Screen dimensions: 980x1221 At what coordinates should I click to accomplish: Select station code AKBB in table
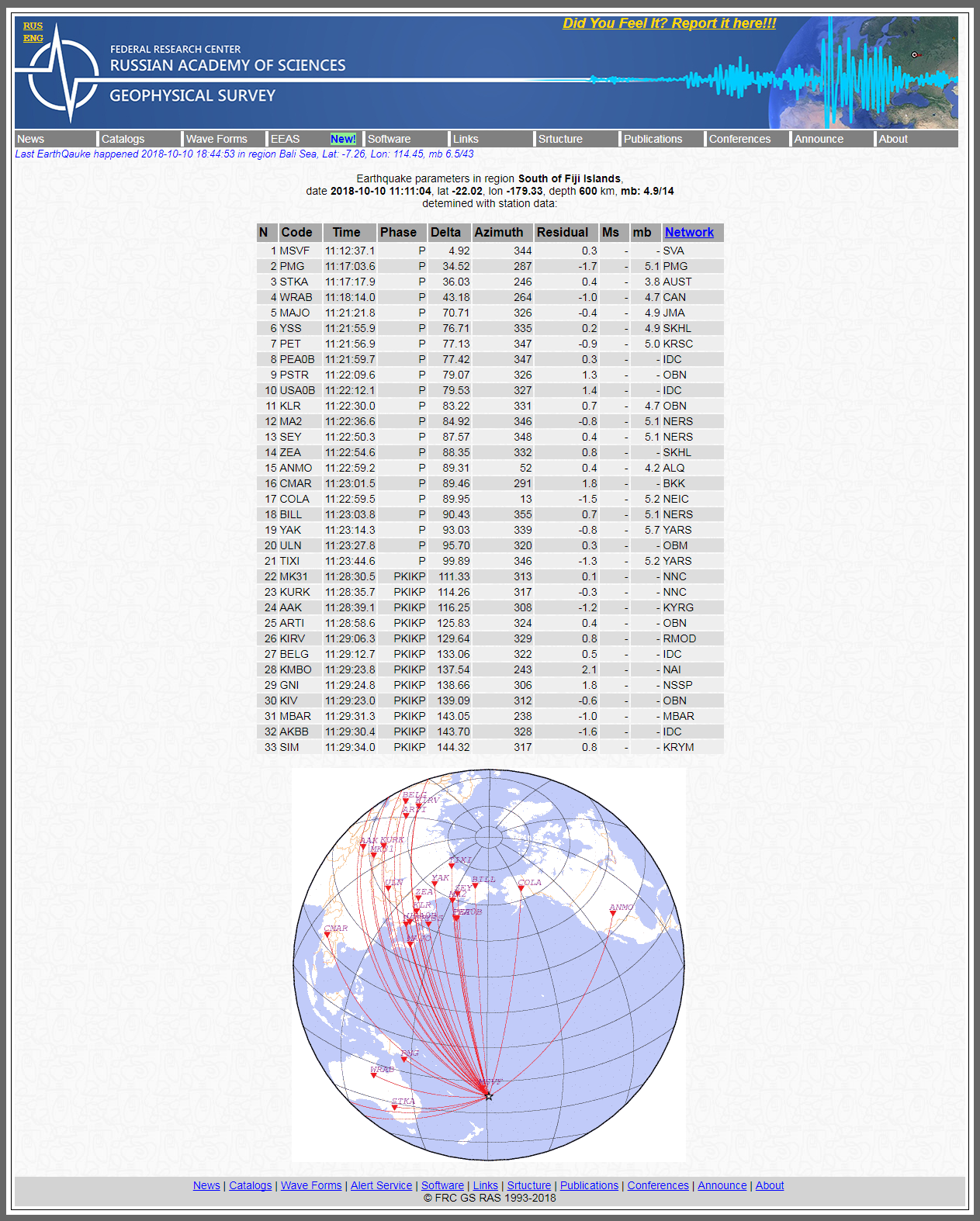pos(294,732)
